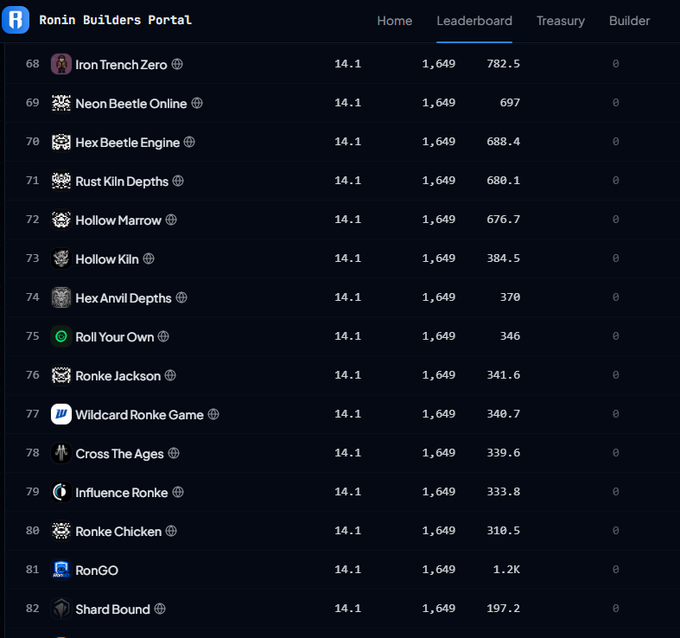
Task: Open Ronke Jackson avatar icon
Action: pos(61,376)
